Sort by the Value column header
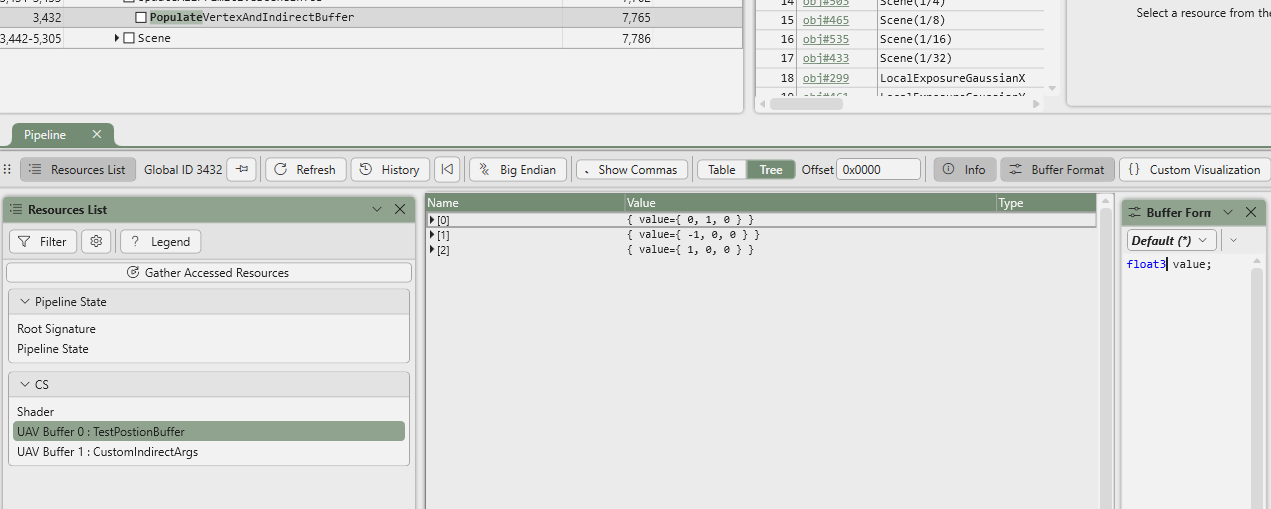Viewport: 1271px width, 509px height. click(811, 203)
